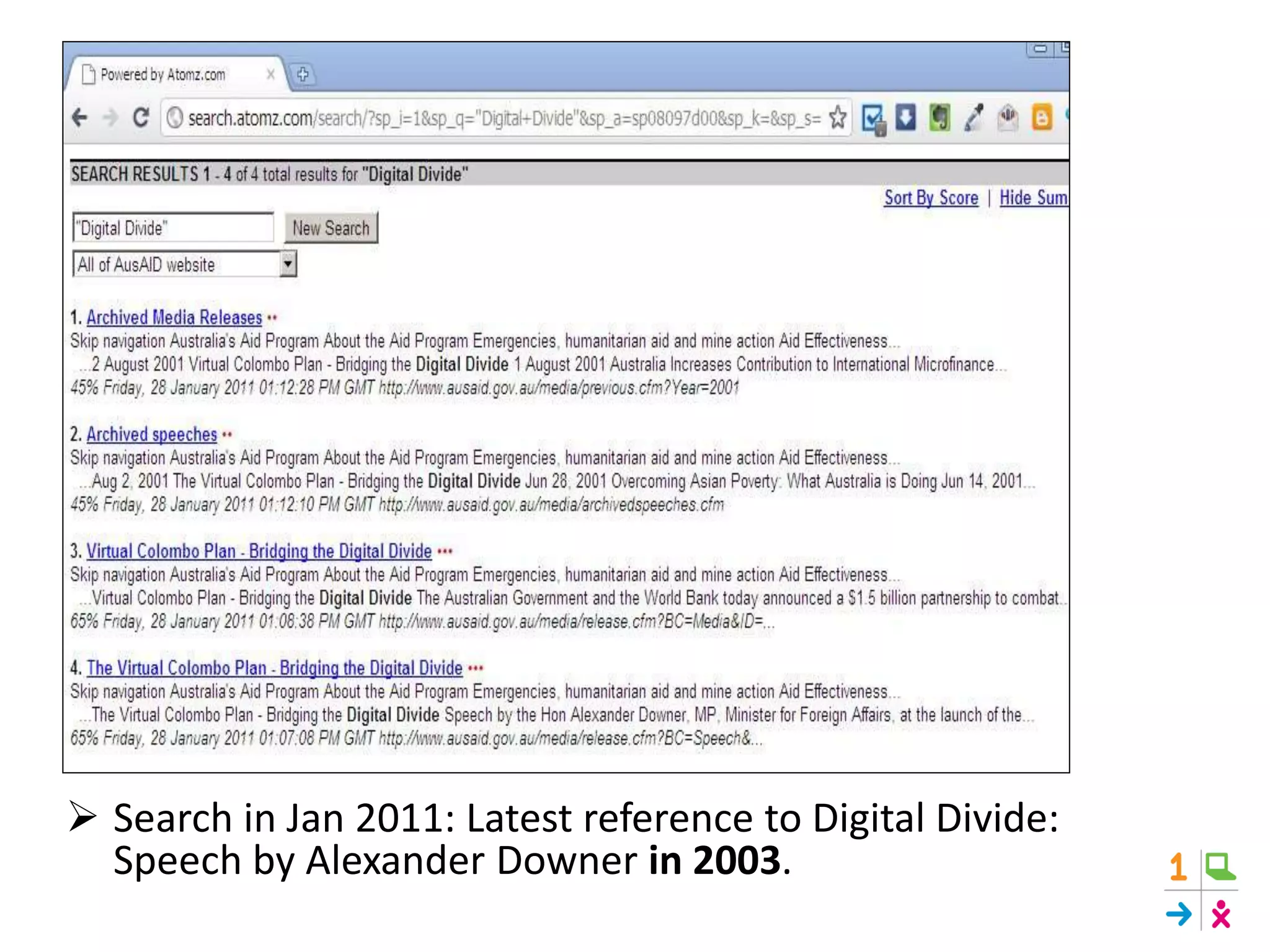Click the "Digital Divide" search input box
Screen dimensions: 1270x952
[173, 227]
